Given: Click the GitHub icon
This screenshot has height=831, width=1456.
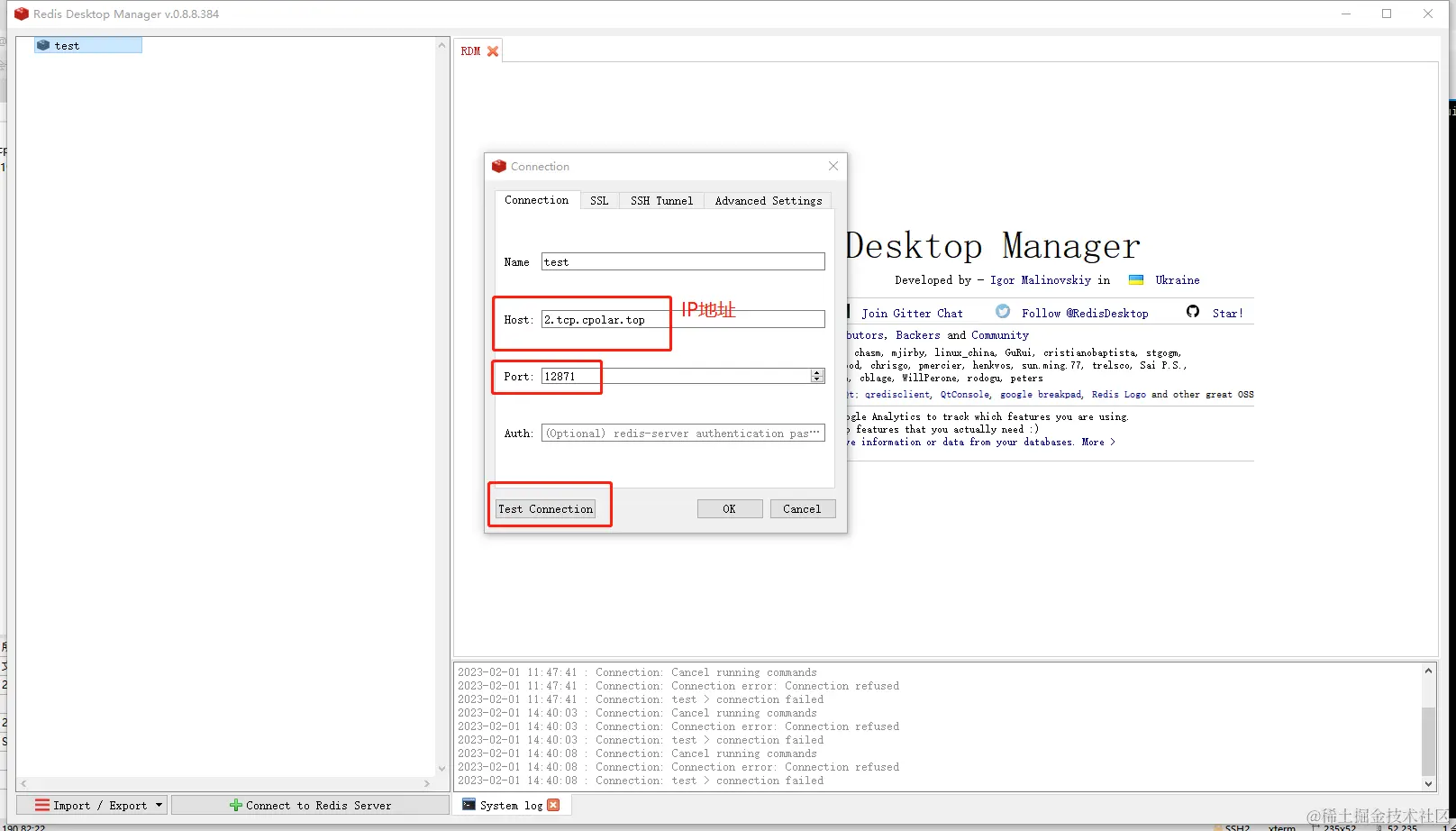Looking at the screenshot, I should [x=1193, y=311].
